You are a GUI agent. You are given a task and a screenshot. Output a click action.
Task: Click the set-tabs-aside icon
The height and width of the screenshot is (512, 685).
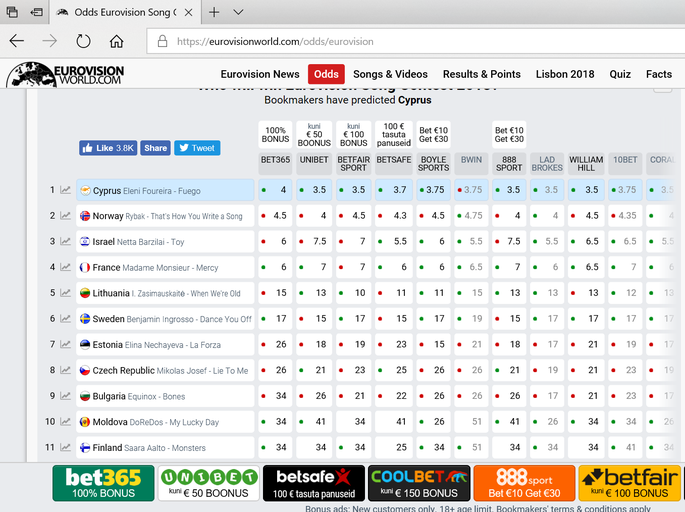(x=36, y=12)
